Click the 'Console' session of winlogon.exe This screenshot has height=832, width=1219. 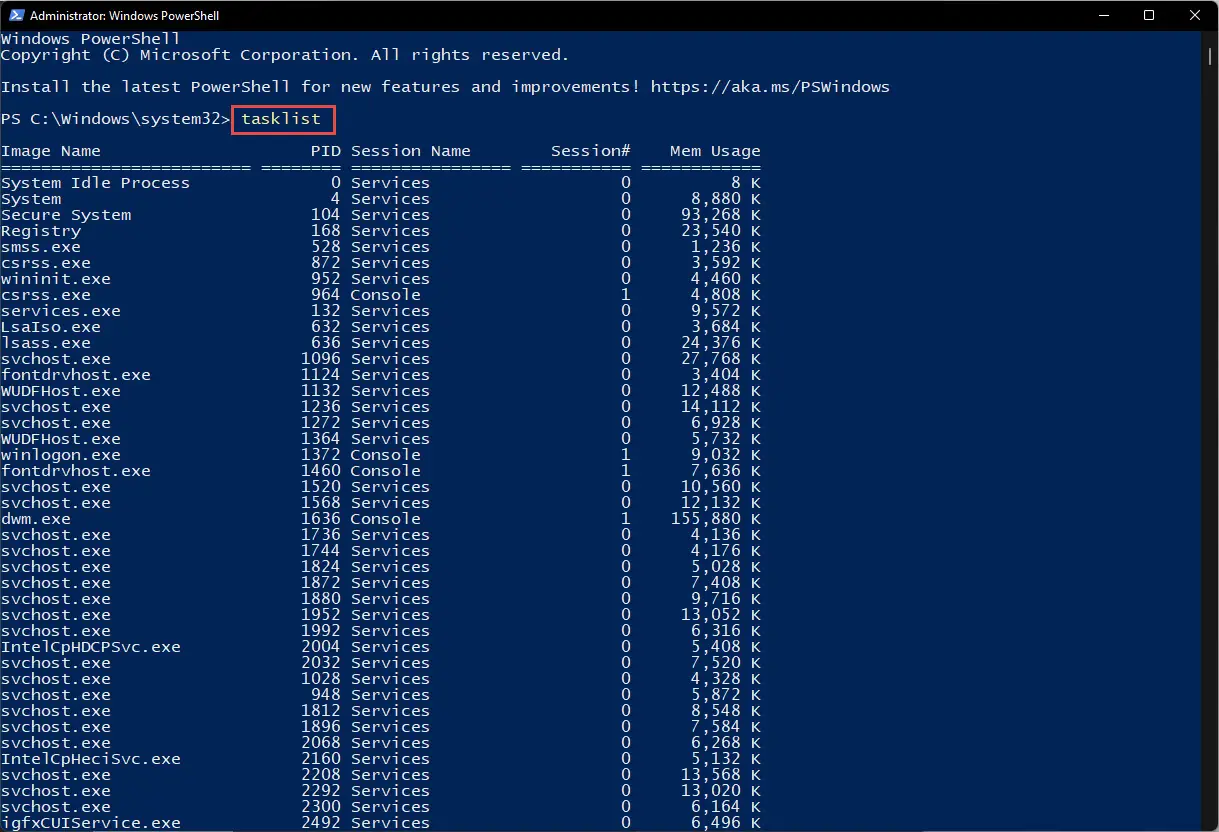[386, 455]
